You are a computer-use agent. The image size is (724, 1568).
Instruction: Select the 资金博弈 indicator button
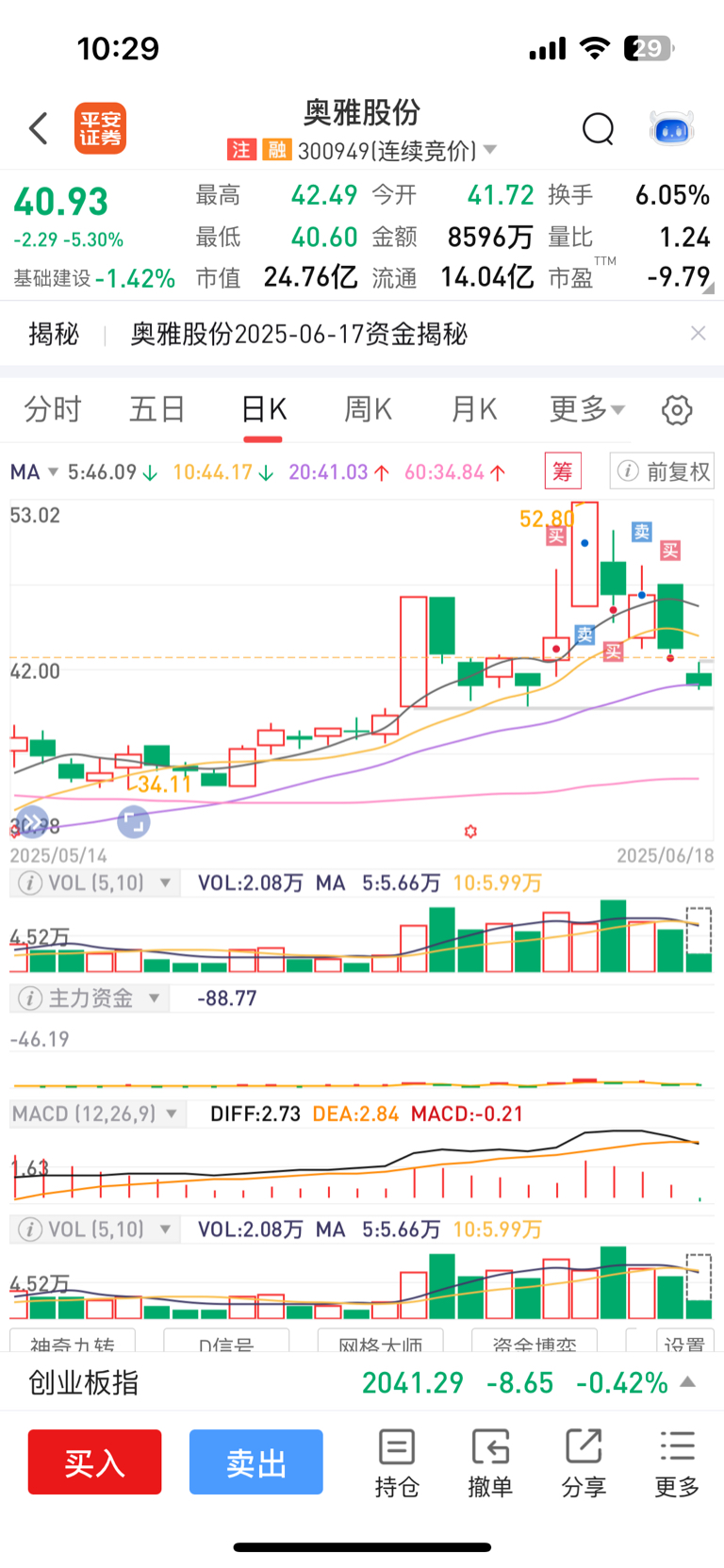pyautogui.click(x=535, y=1343)
